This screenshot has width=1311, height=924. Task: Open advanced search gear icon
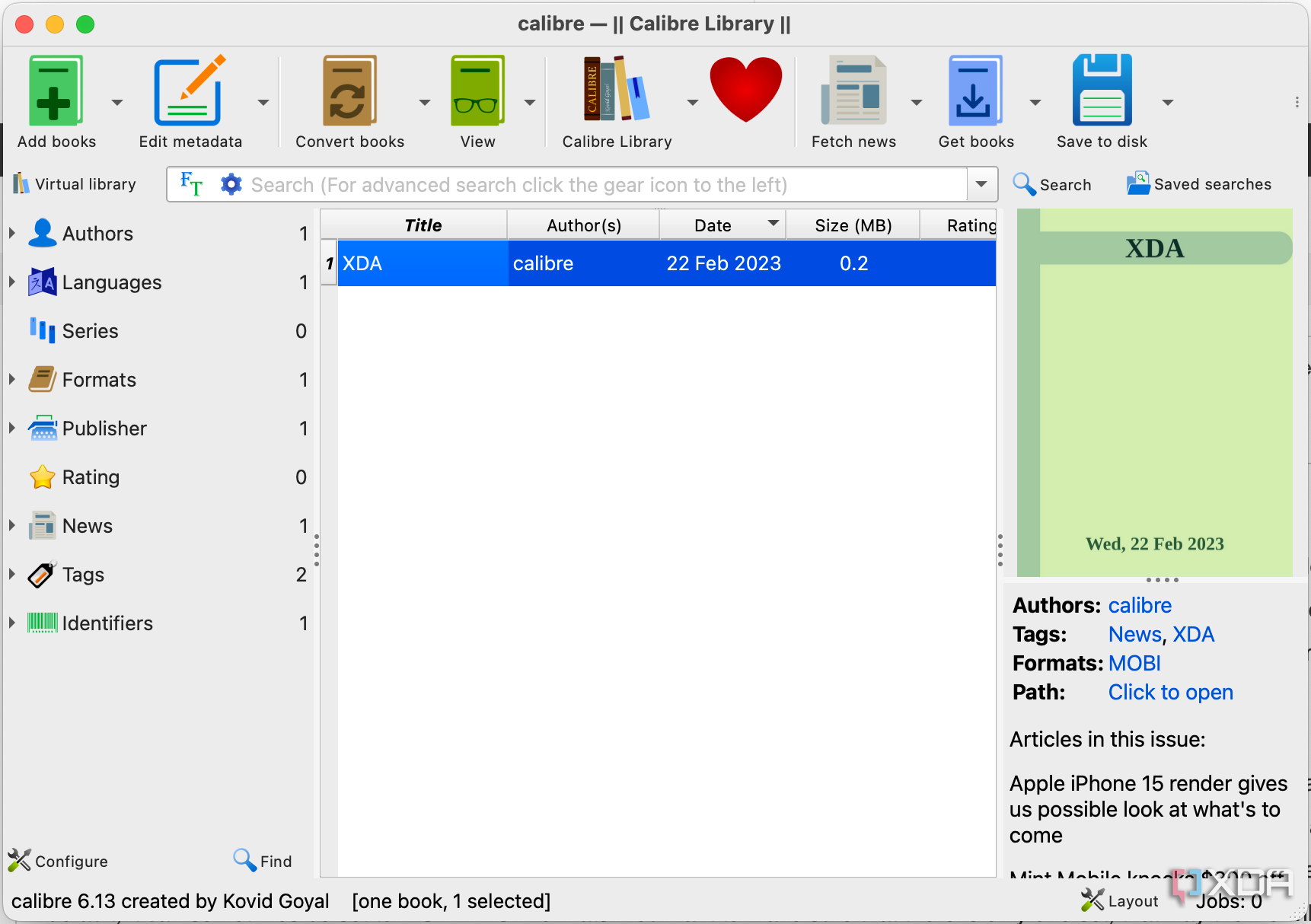[x=231, y=184]
